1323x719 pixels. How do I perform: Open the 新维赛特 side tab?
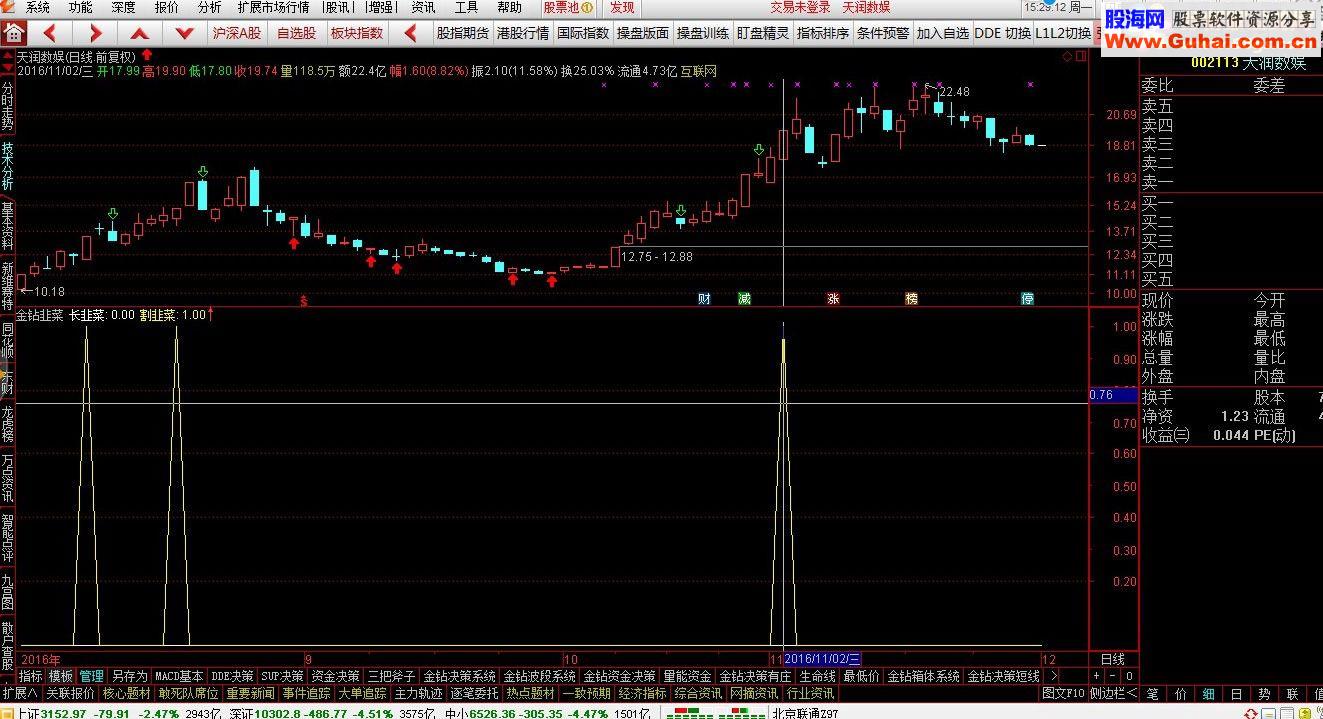point(8,285)
